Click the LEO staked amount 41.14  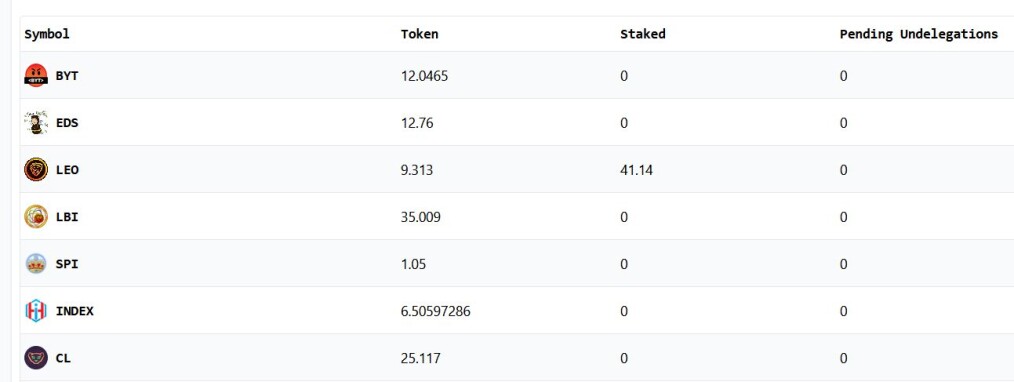636,170
